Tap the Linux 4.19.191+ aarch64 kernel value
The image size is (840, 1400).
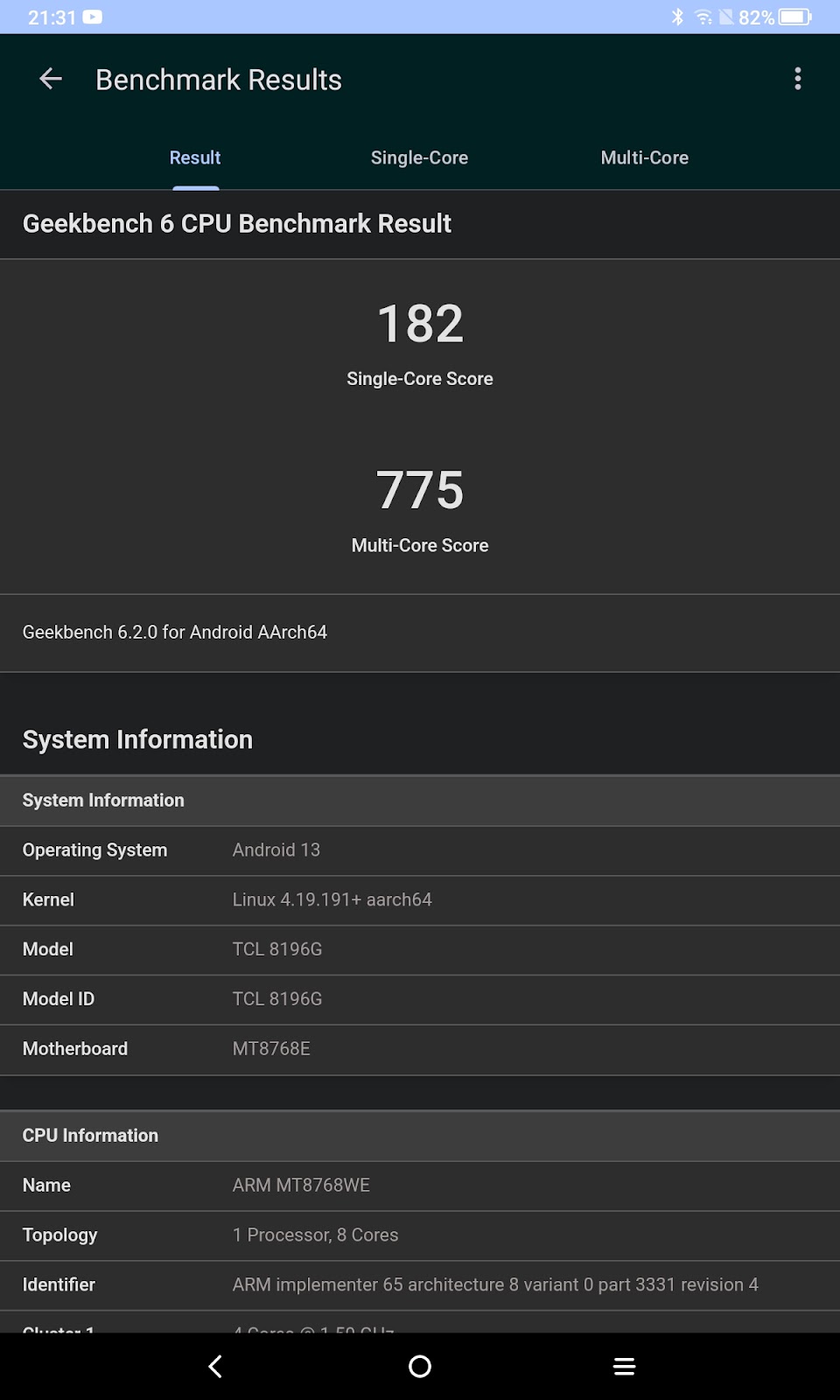tap(332, 899)
